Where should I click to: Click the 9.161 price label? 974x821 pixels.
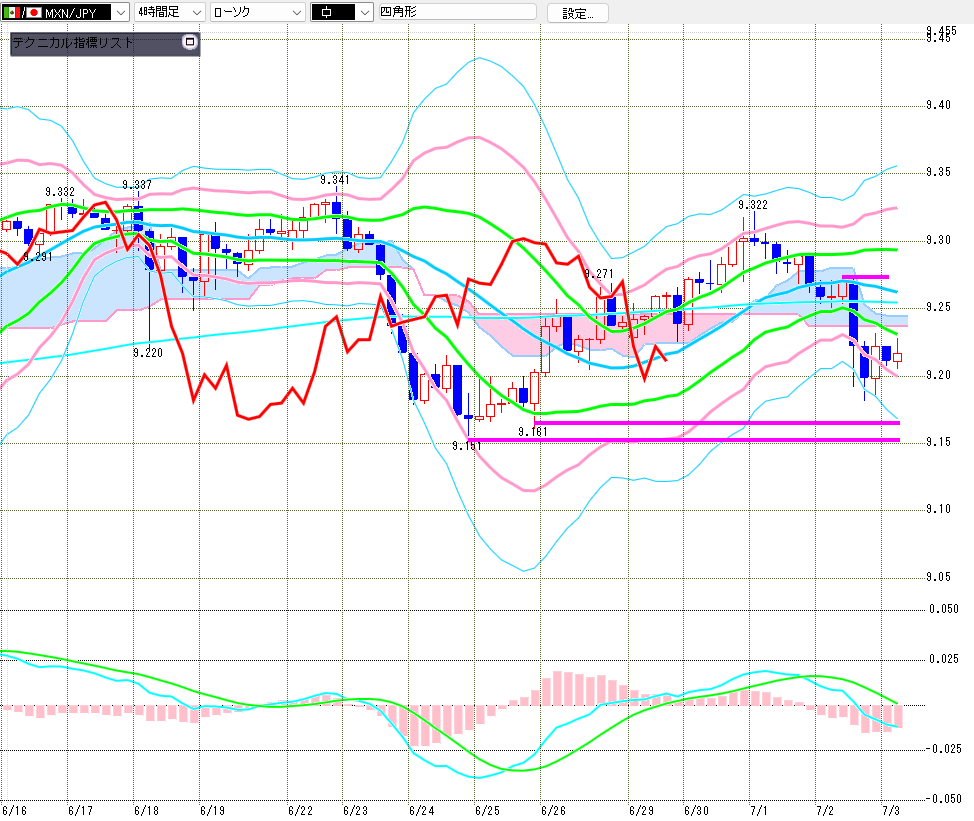(533, 432)
